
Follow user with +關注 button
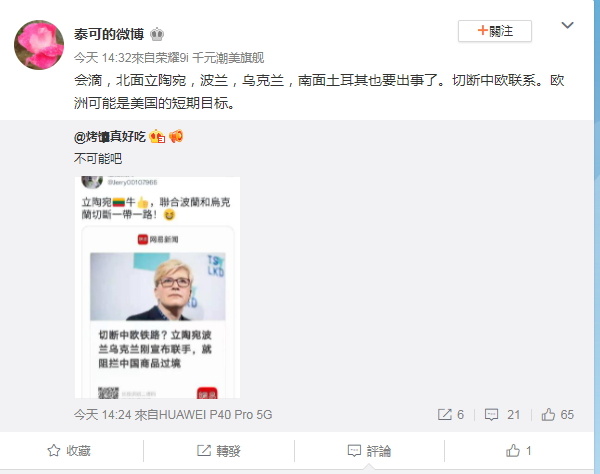[495, 31]
